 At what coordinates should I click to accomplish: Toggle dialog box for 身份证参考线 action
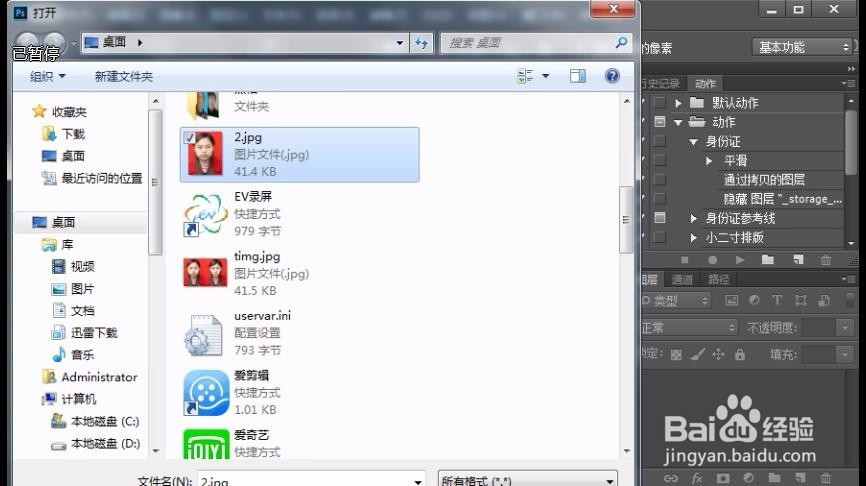(659, 218)
